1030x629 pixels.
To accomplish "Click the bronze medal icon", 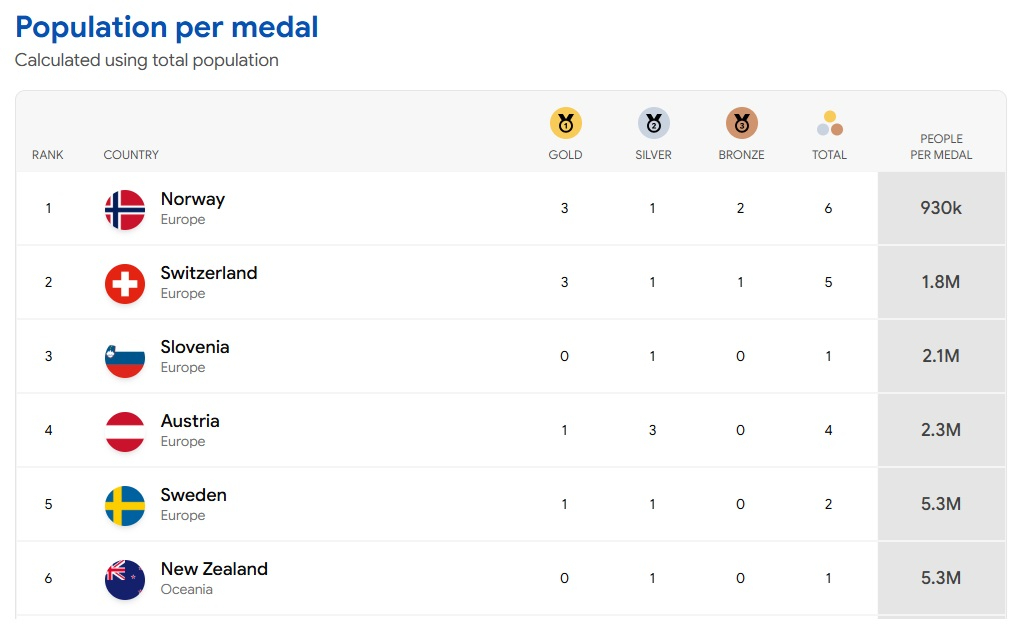I will click(741, 124).
